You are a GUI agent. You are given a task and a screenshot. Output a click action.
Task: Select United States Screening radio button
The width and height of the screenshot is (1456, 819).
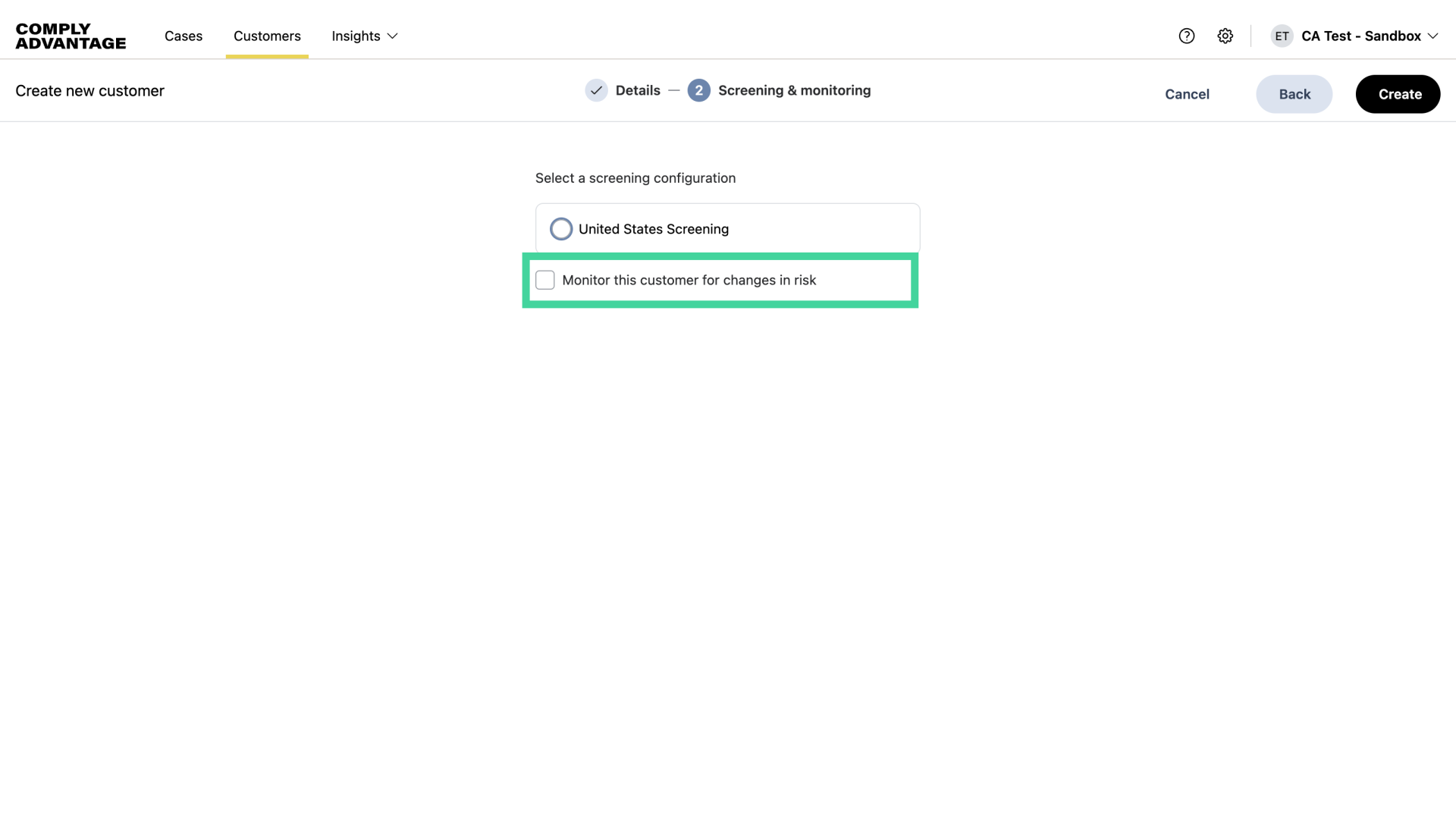561,229
